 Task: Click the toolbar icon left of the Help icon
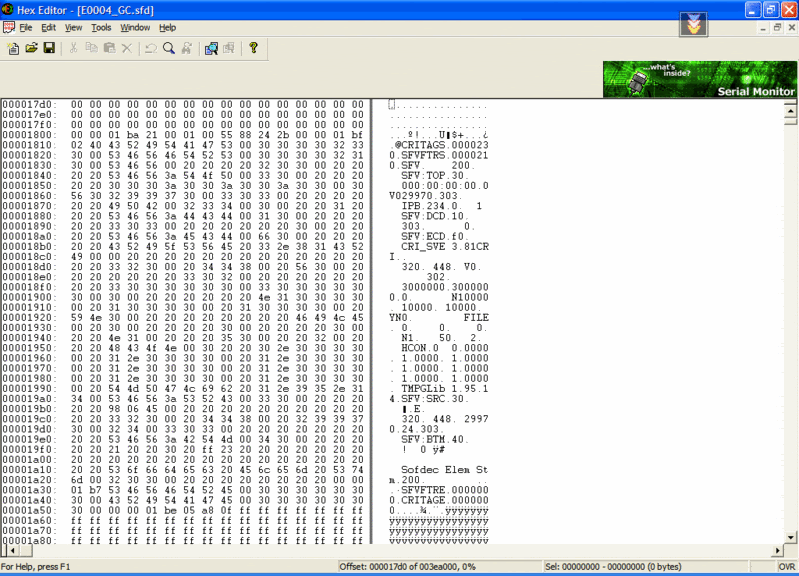click(x=229, y=48)
